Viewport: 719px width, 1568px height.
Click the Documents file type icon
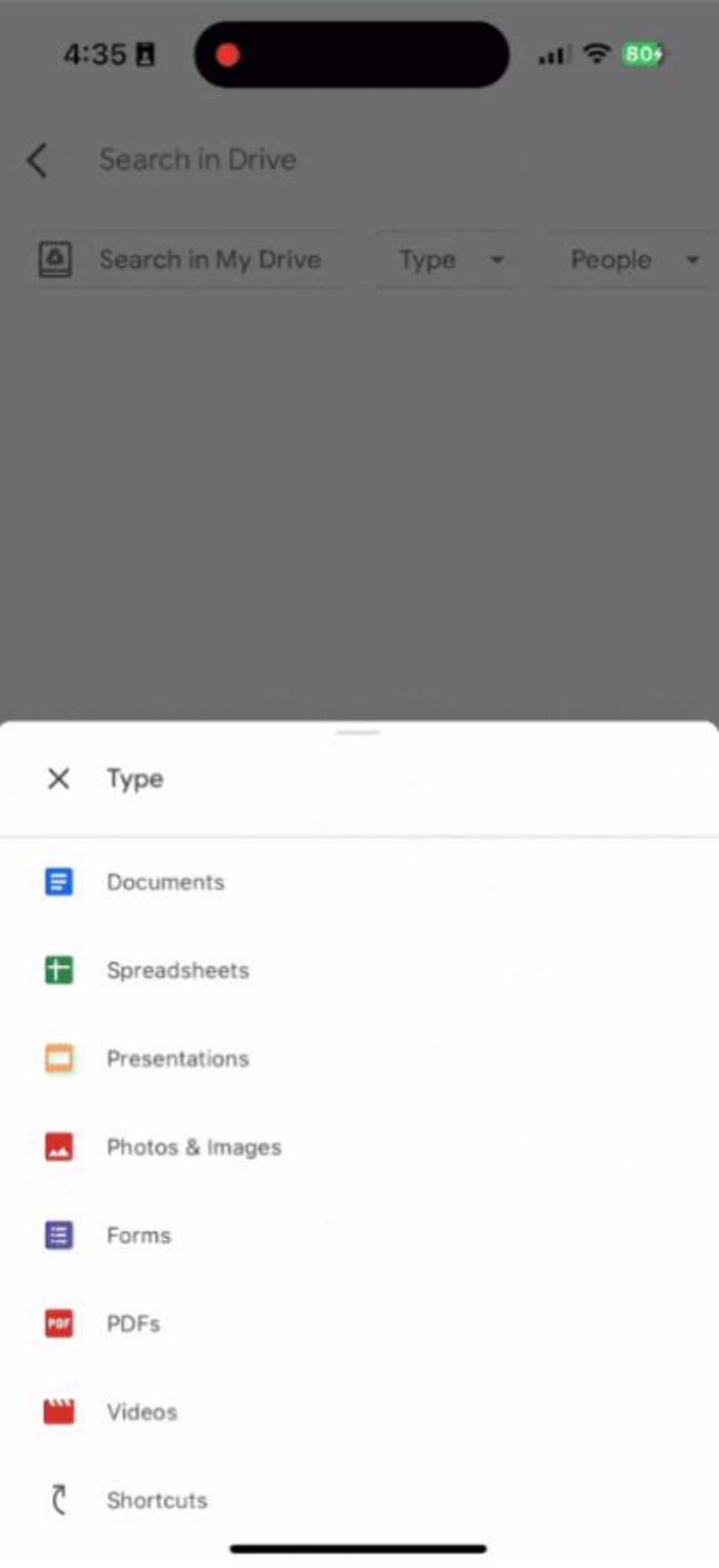coord(56,881)
